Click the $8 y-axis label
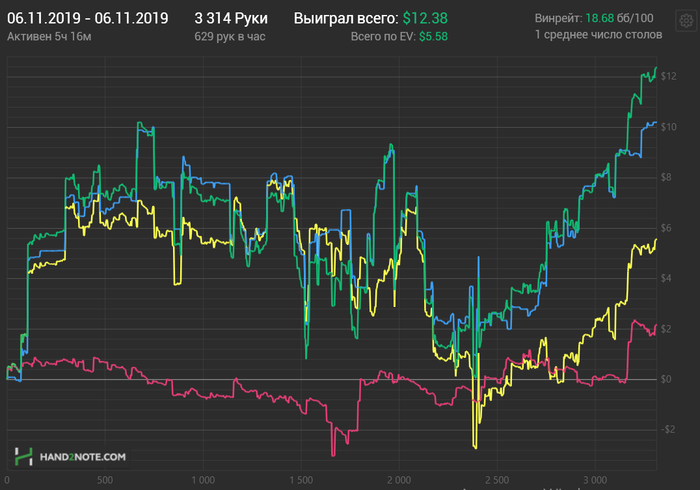This screenshot has width=700, height=490. (x=666, y=178)
